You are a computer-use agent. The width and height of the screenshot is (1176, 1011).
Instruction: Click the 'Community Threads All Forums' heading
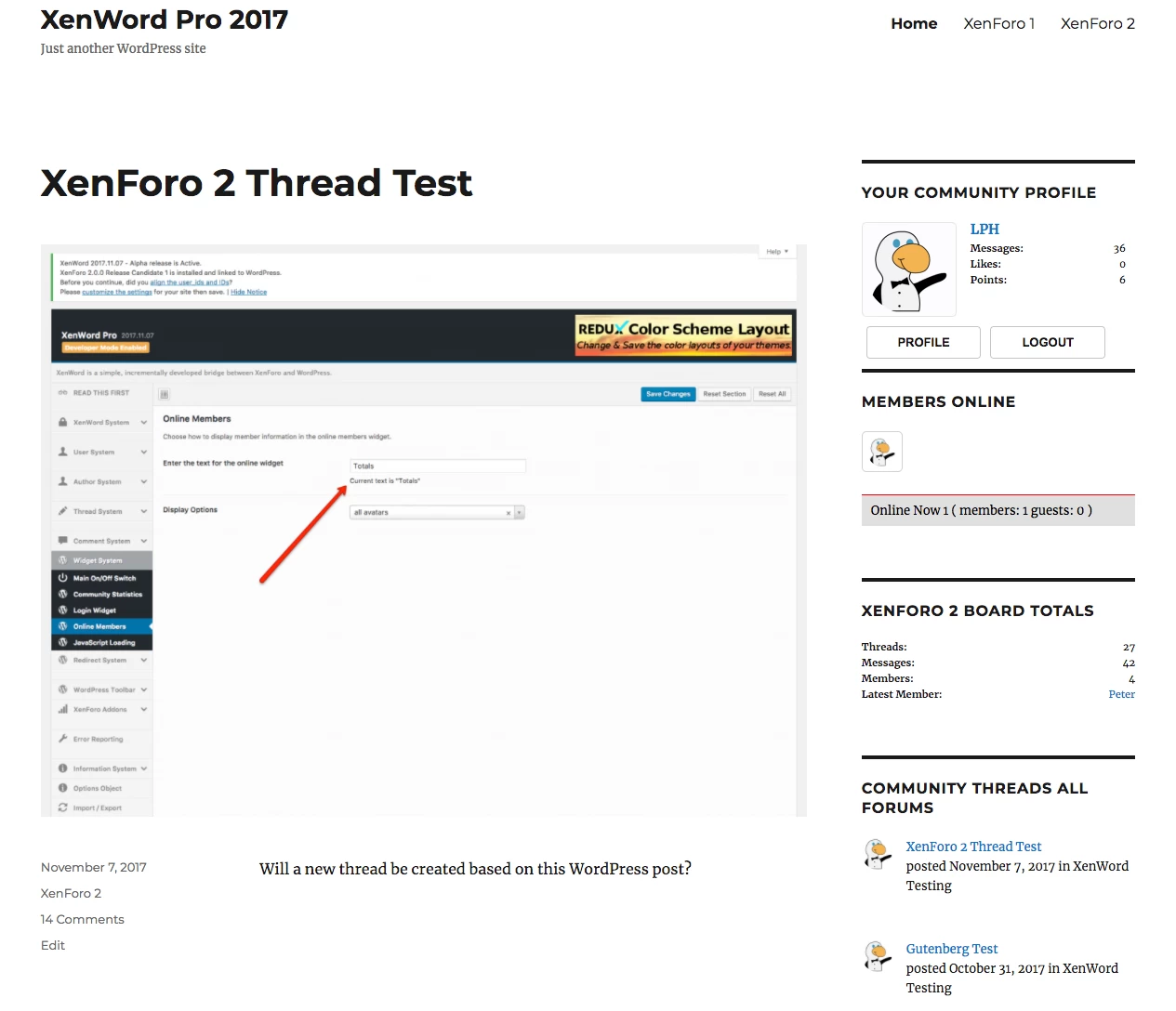[975, 798]
